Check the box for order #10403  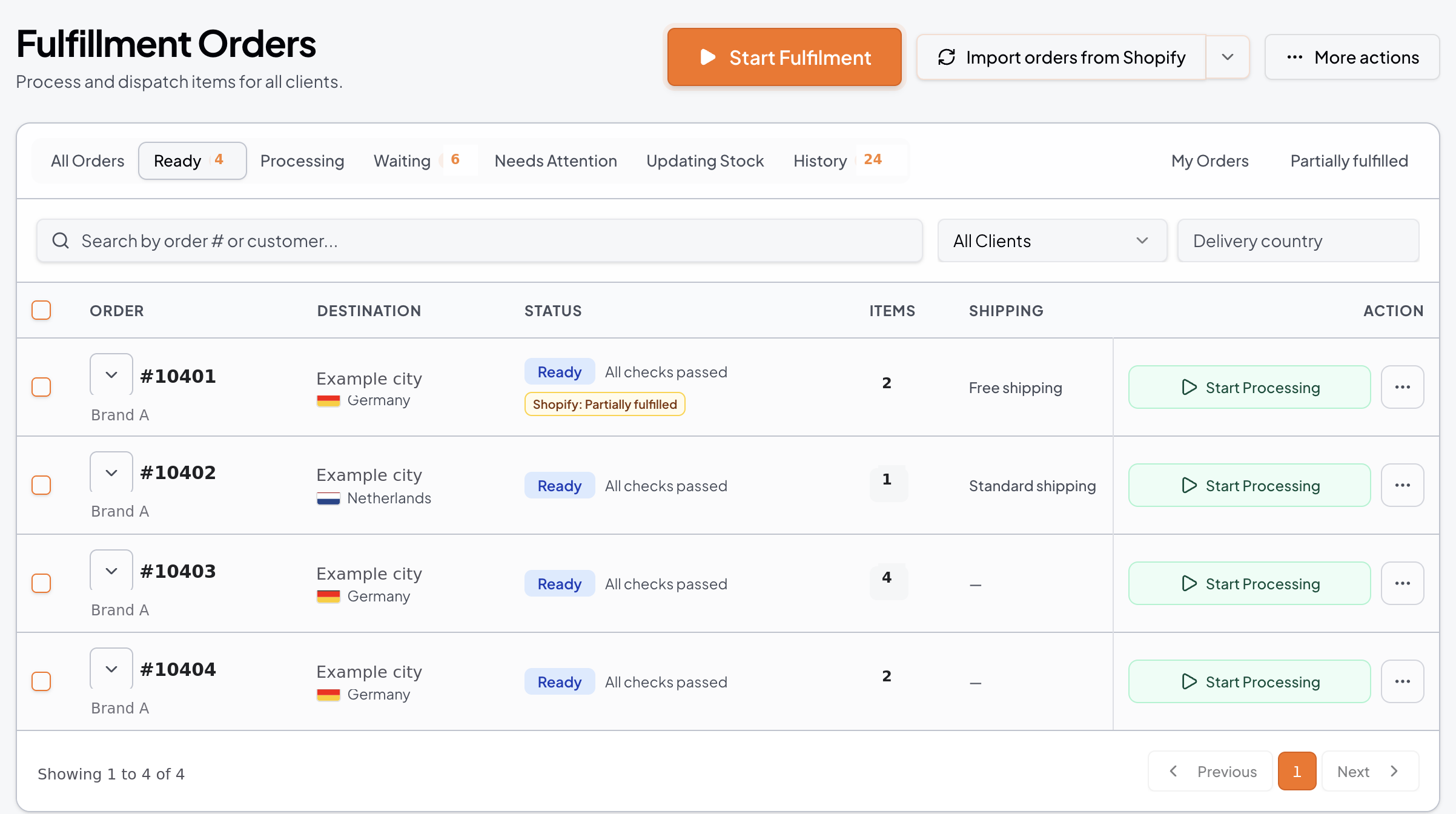click(41, 583)
